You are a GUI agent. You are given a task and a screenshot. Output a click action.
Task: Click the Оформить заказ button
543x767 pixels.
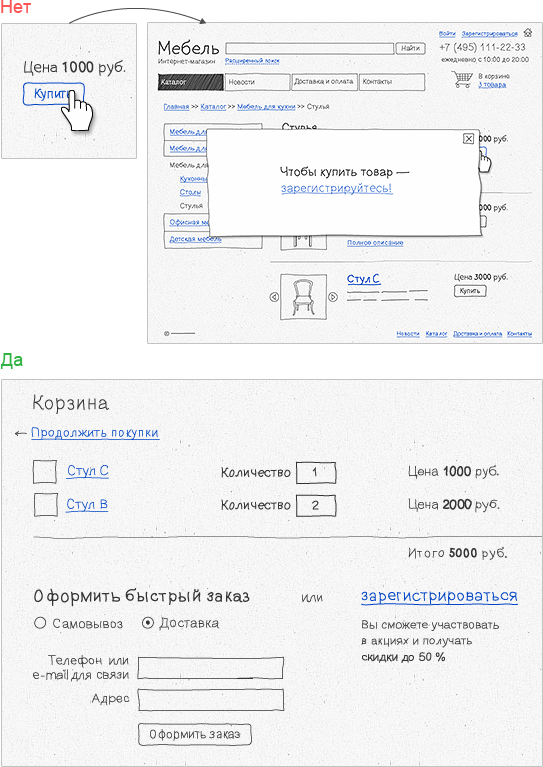[x=195, y=734]
